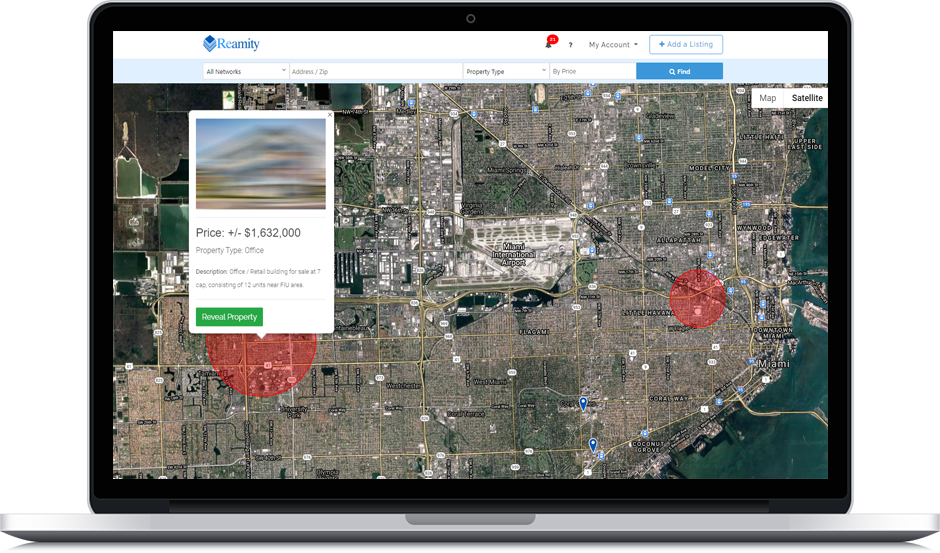Switch map view to Map

767,98
